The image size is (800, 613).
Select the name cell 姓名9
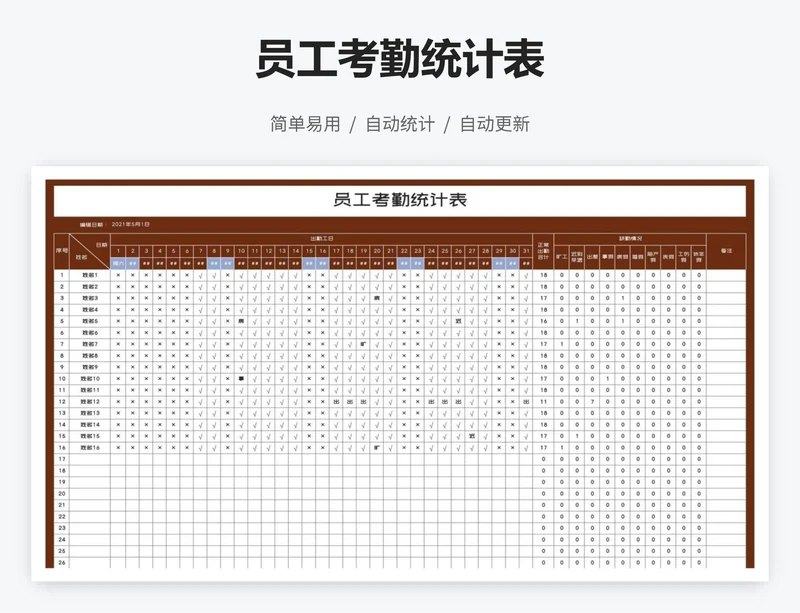90,367
